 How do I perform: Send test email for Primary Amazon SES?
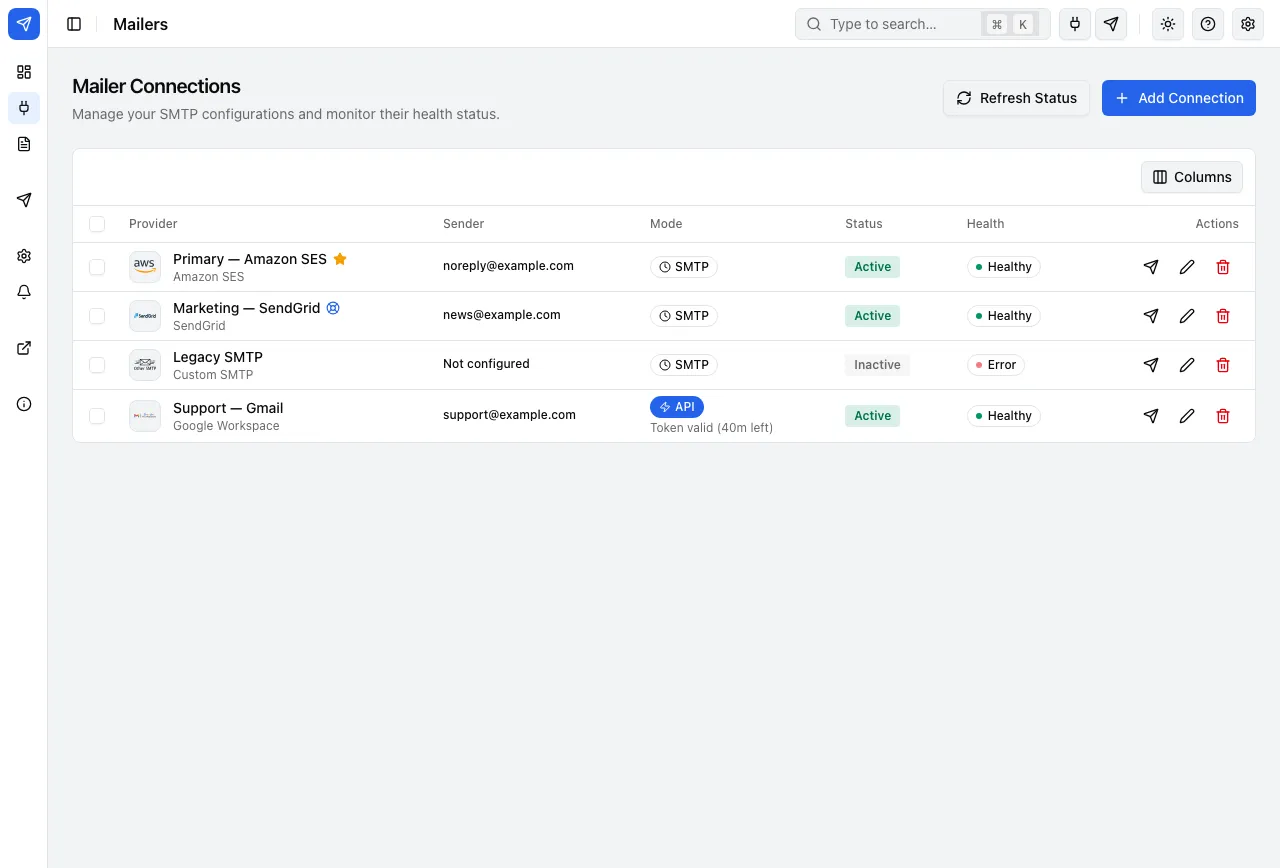[1151, 267]
